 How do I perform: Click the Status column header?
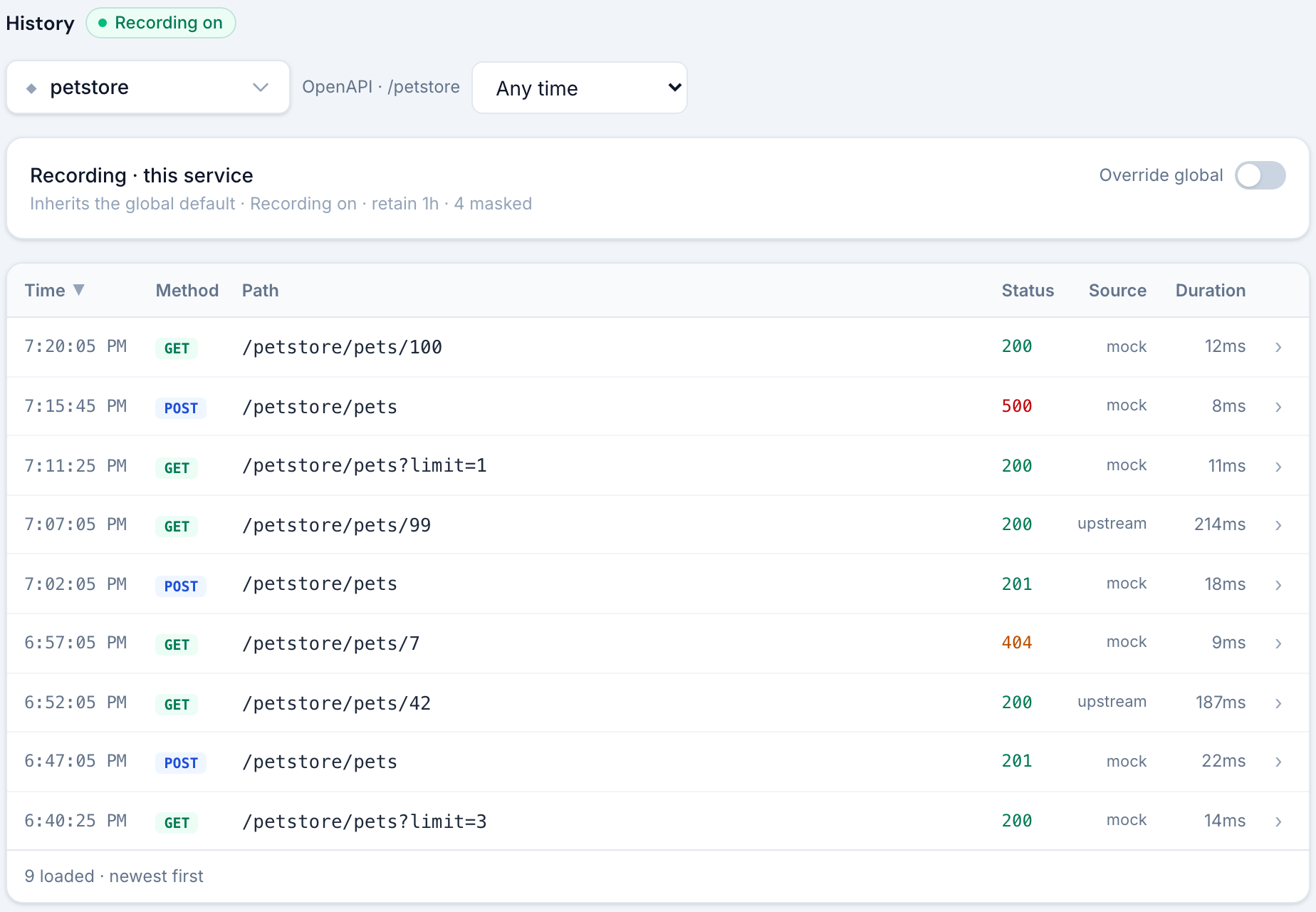[1028, 291]
